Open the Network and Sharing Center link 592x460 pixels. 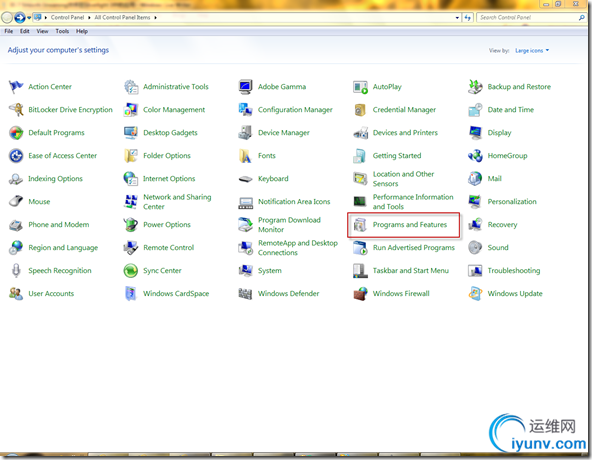(x=177, y=202)
